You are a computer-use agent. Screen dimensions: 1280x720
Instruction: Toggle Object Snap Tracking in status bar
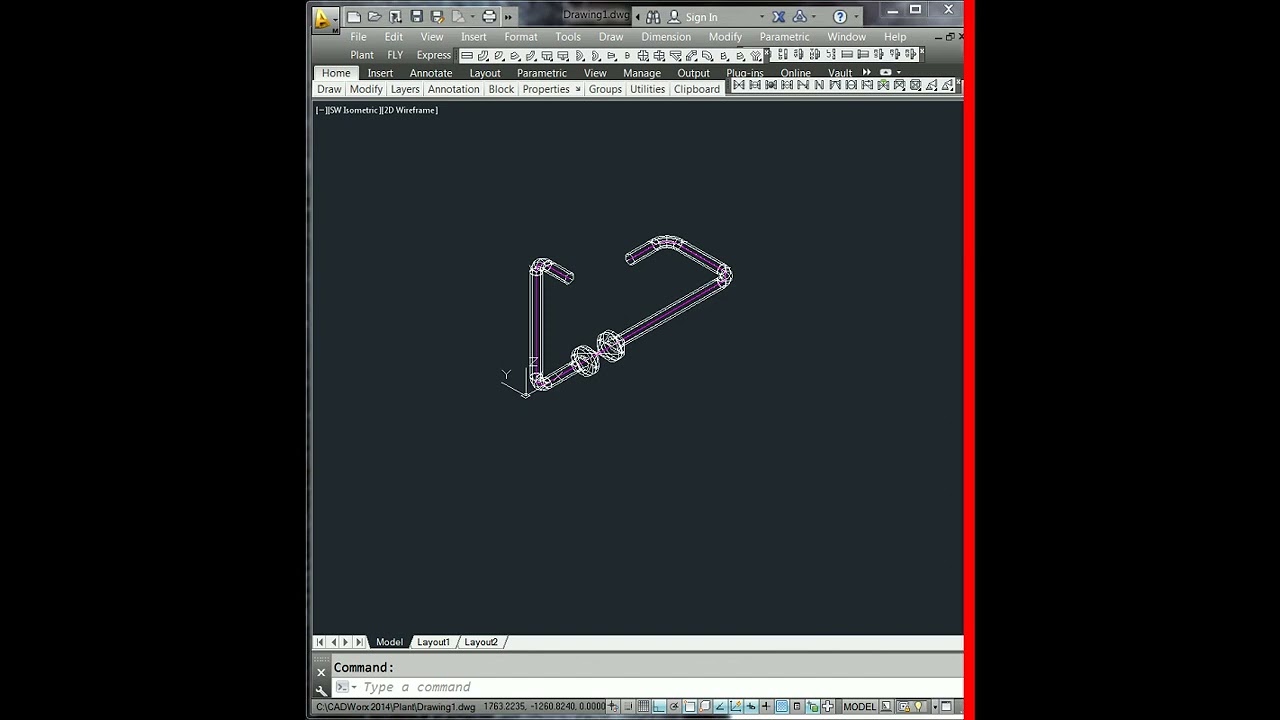click(x=720, y=706)
